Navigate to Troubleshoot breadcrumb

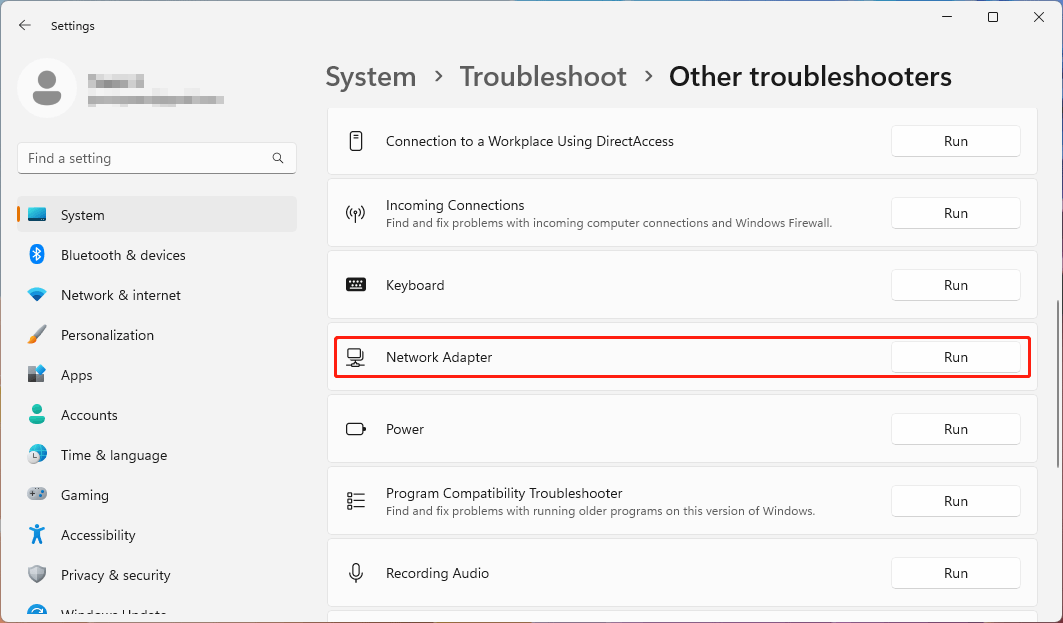tap(543, 77)
